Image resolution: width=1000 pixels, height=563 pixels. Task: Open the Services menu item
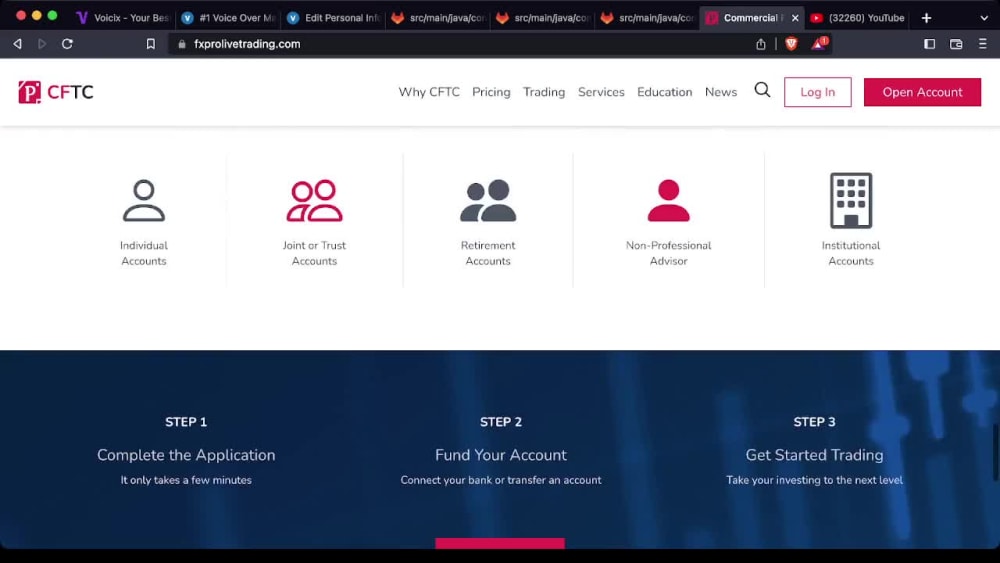tap(601, 92)
